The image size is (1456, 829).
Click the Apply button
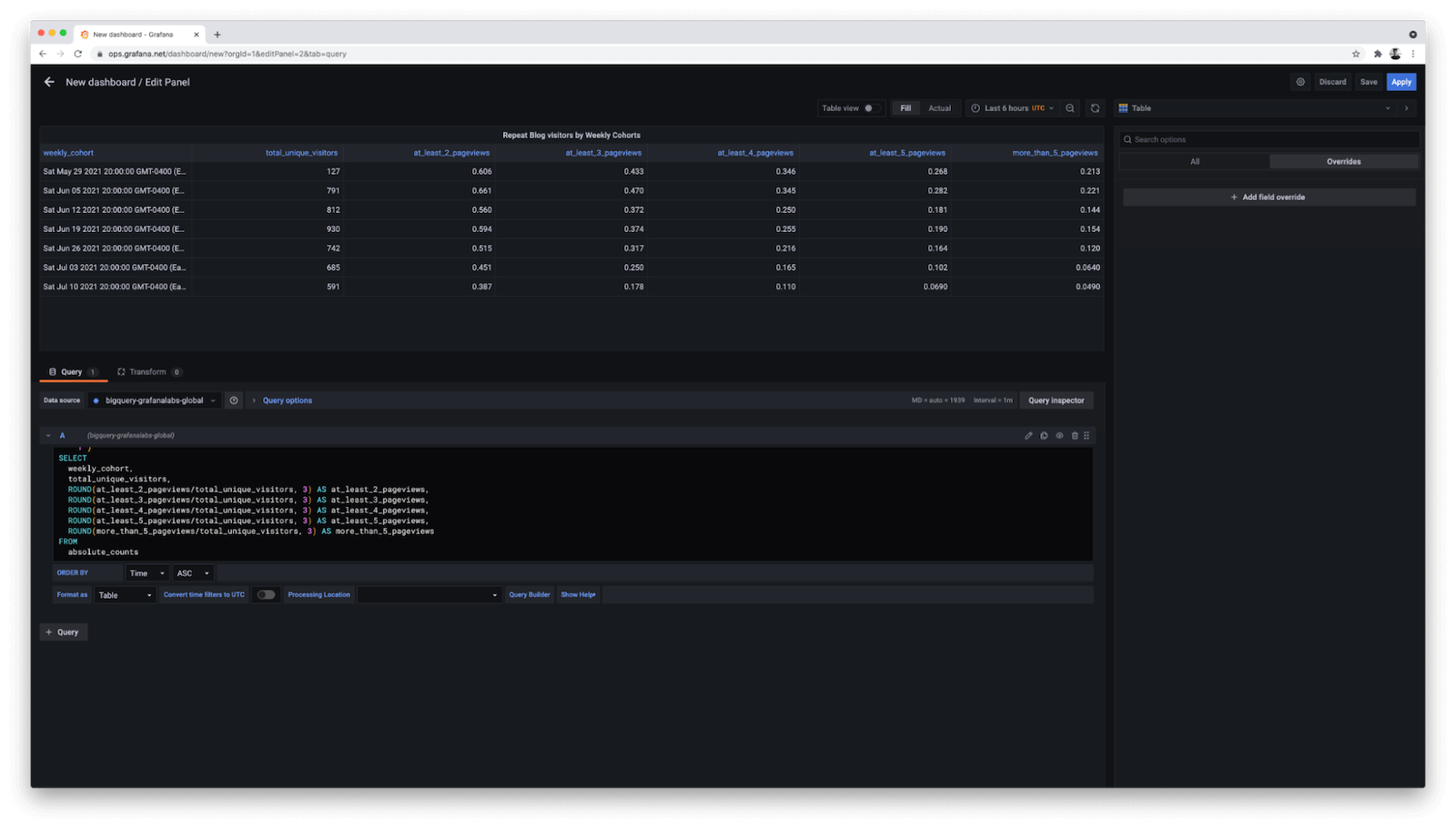1401,82
